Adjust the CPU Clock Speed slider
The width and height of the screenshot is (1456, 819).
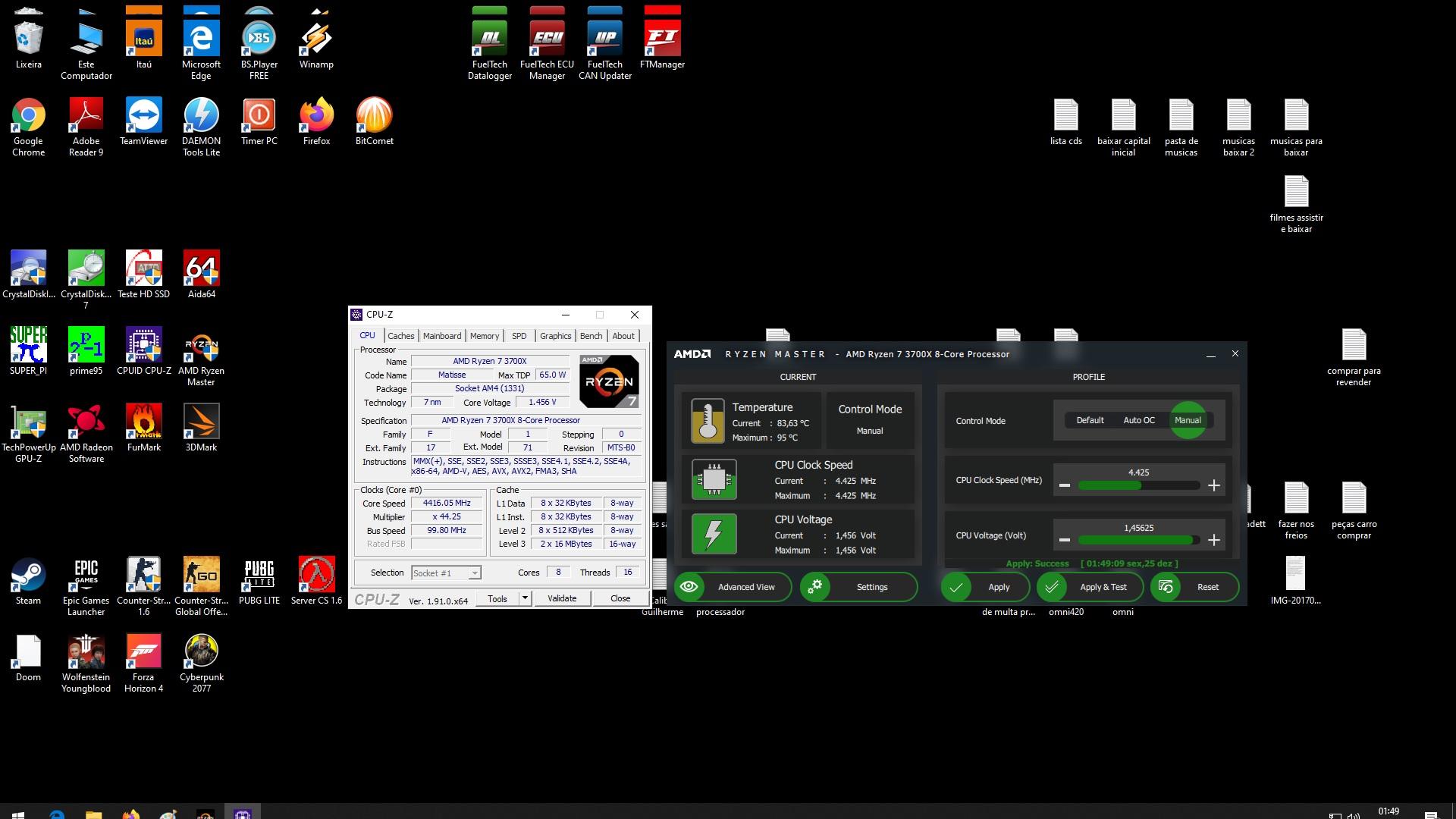1139,485
